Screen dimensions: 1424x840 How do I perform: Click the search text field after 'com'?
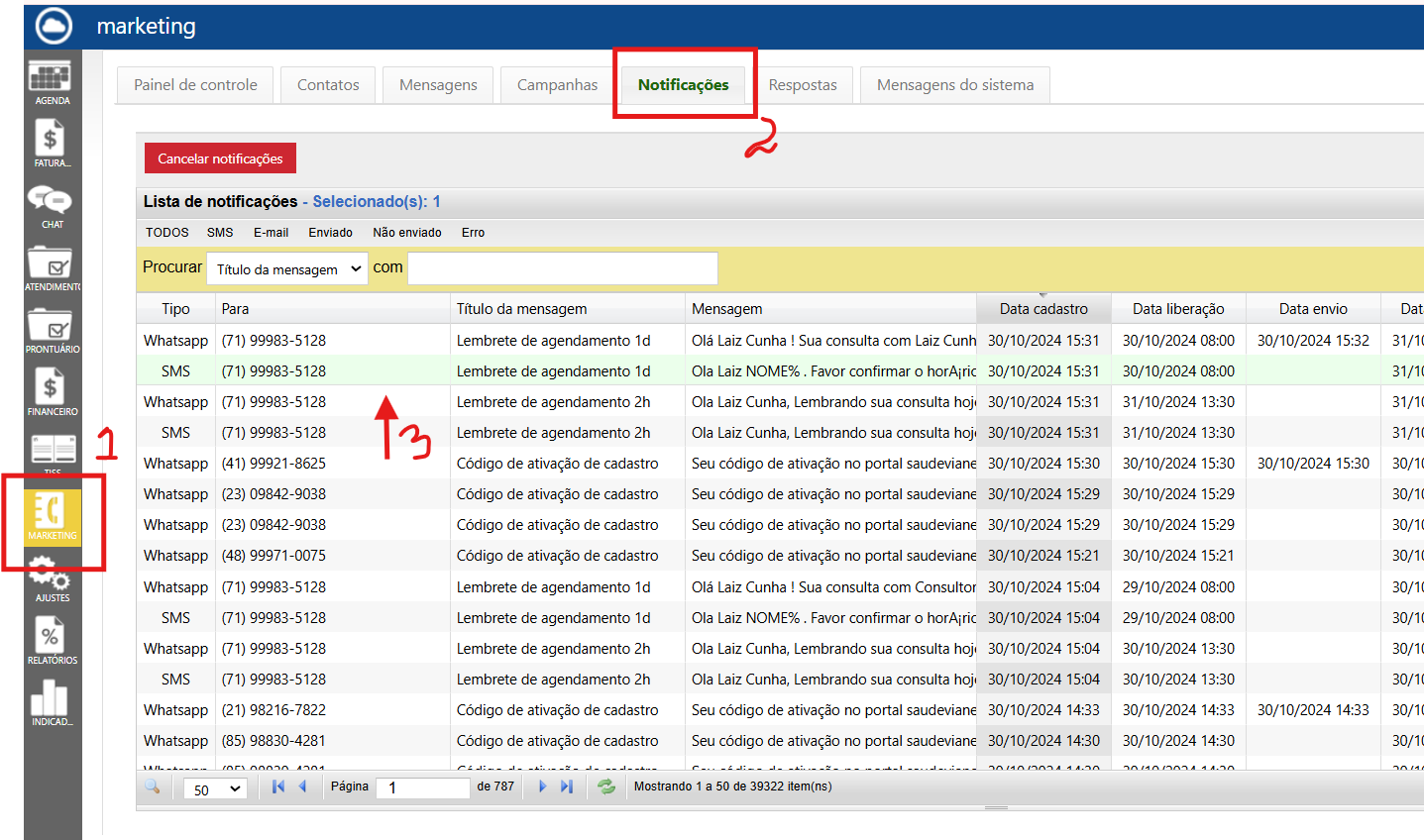pyautogui.click(x=562, y=268)
